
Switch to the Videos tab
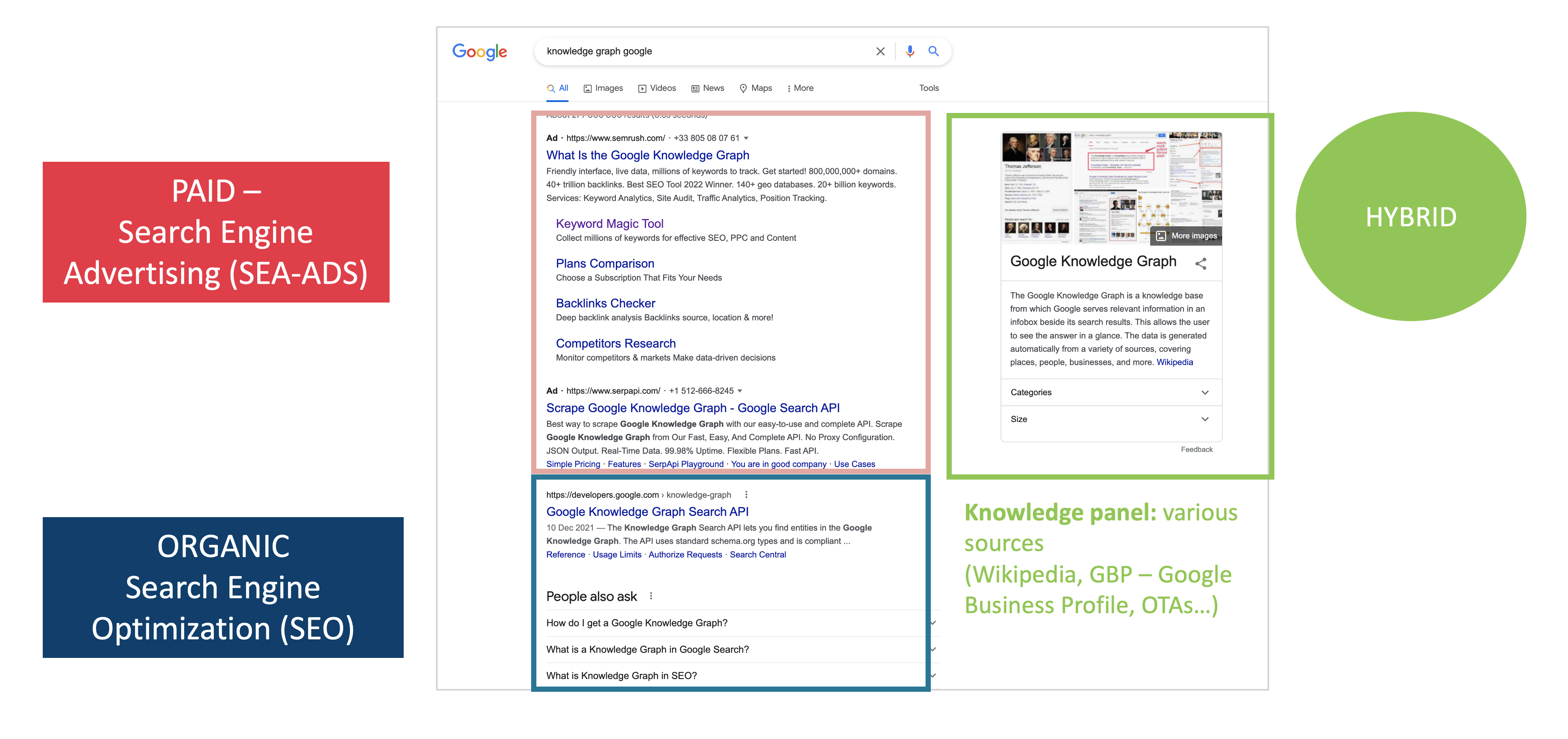point(657,88)
